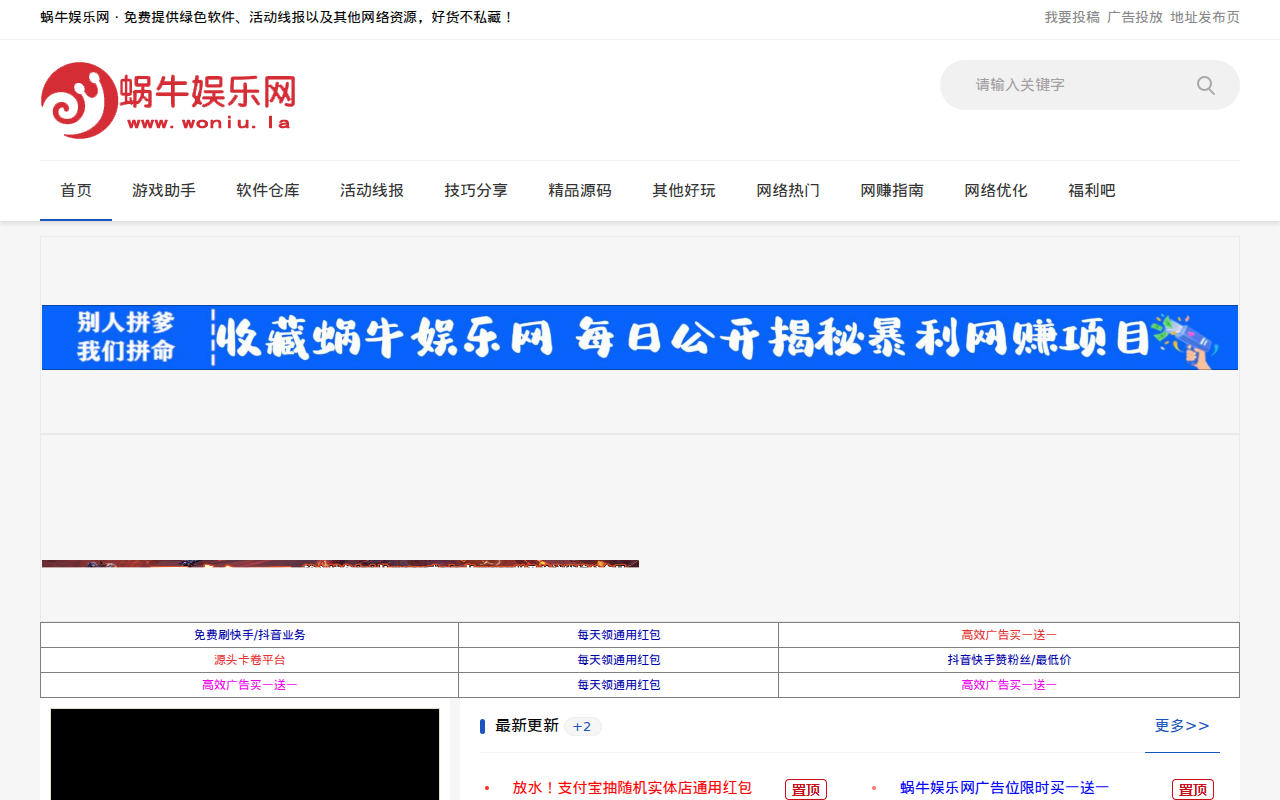This screenshot has width=1280, height=800.
Task: Open the 软件仓库 section
Action: (x=268, y=190)
